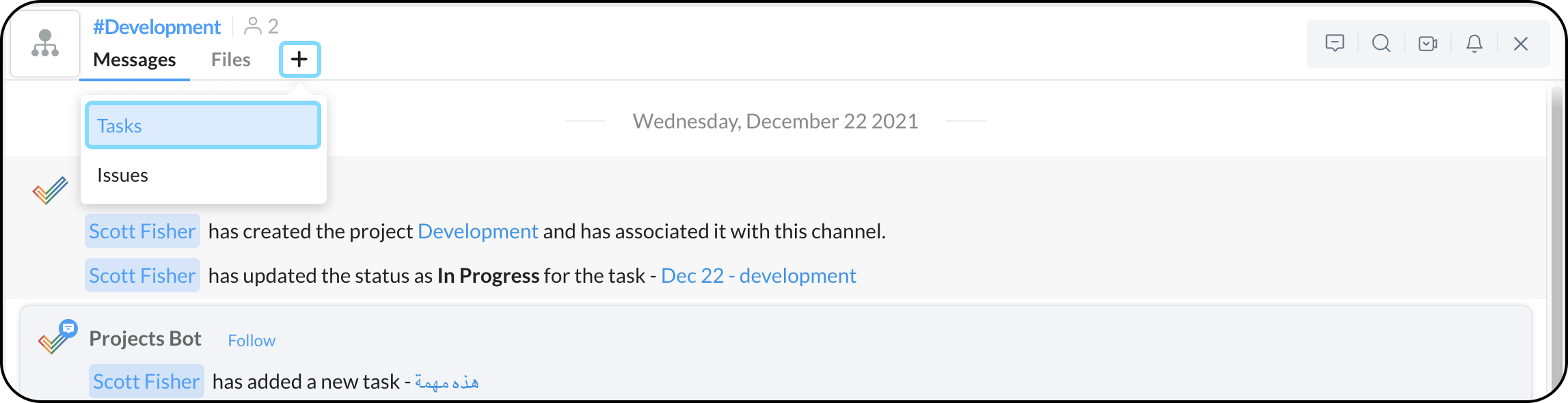Click the vertical scrollbar of messages
Screen dimensions: 1568x403
click(x=1556, y=239)
